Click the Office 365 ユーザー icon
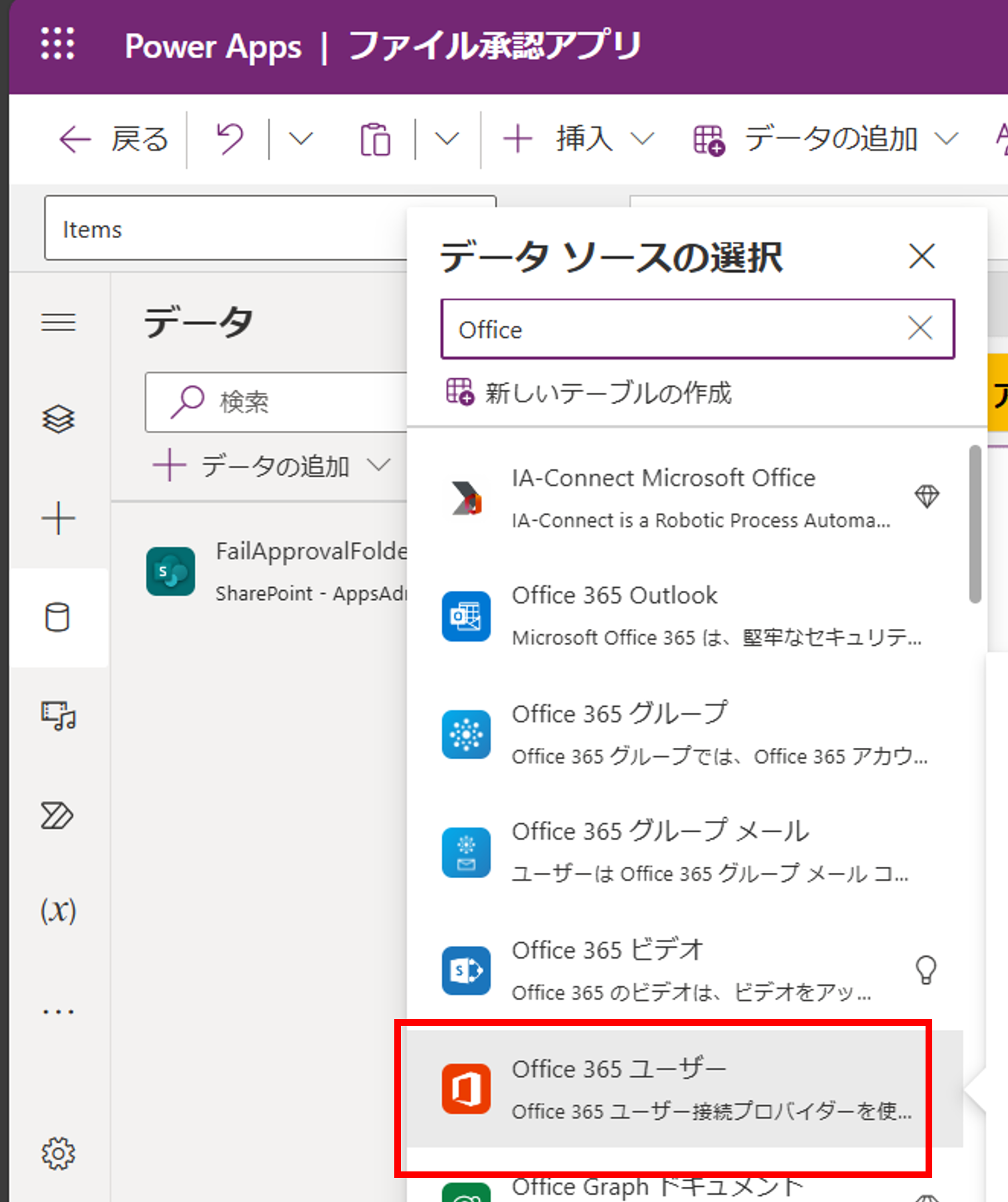1008x1202 pixels. tap(466, 1089)
